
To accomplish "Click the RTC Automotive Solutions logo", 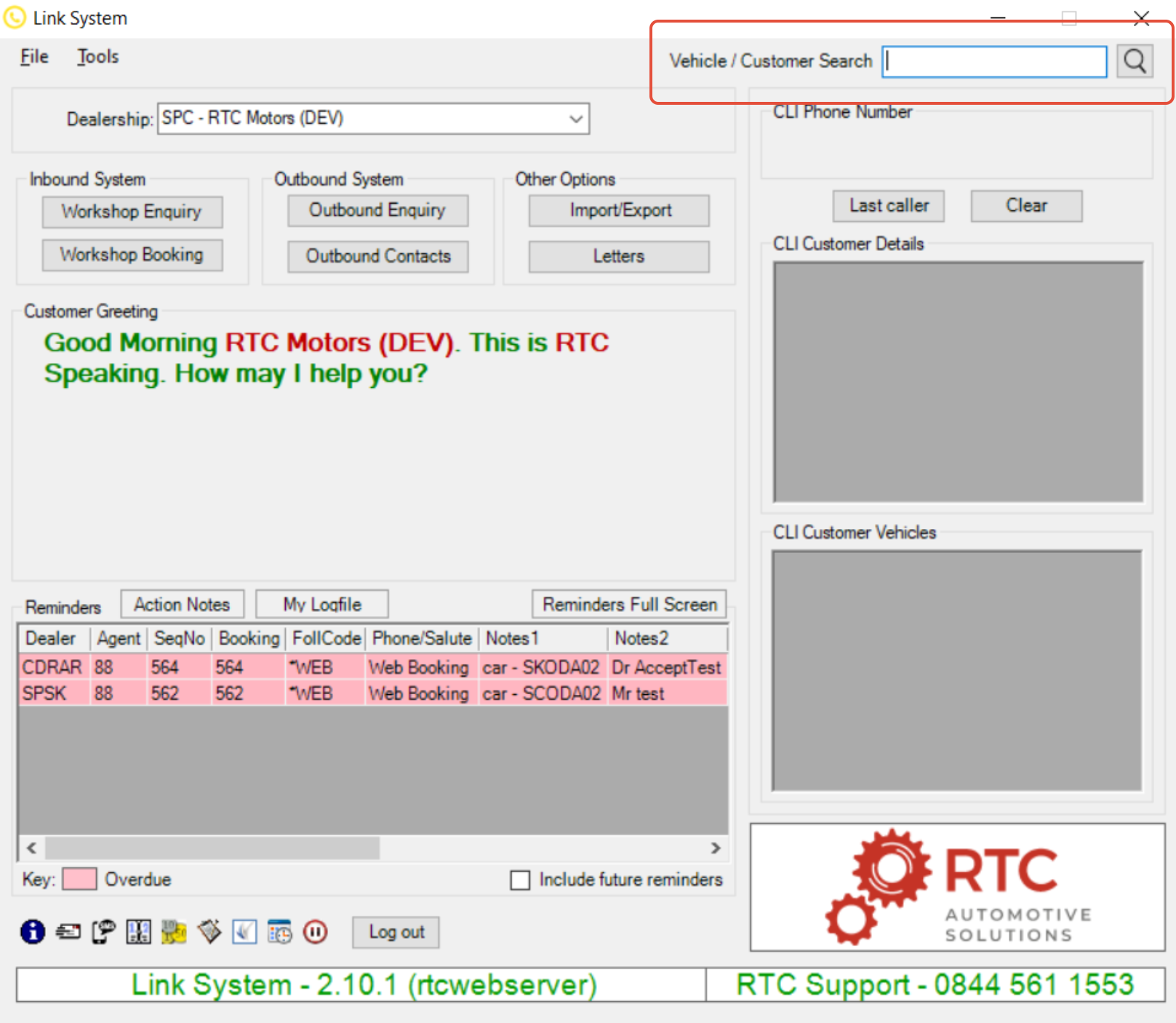I will [958, 887].
